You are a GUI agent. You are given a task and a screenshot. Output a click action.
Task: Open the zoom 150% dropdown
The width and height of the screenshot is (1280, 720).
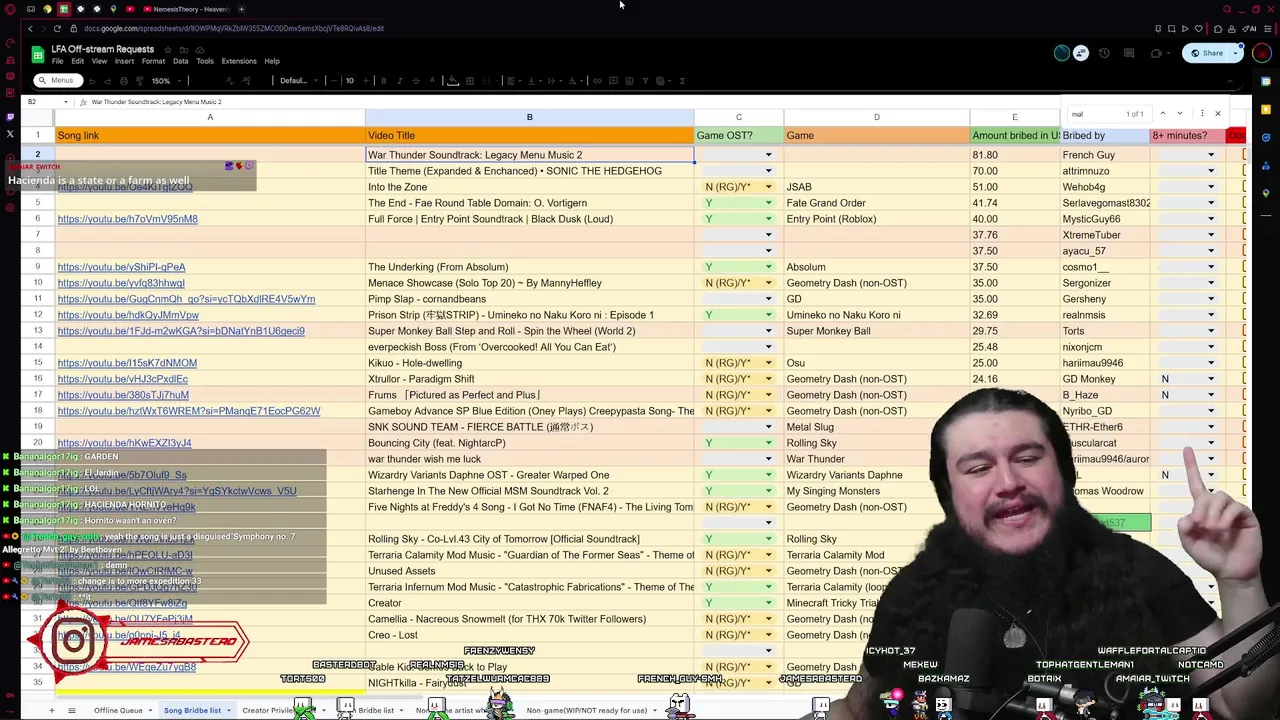pyautogui.click(x=167, y=81)
